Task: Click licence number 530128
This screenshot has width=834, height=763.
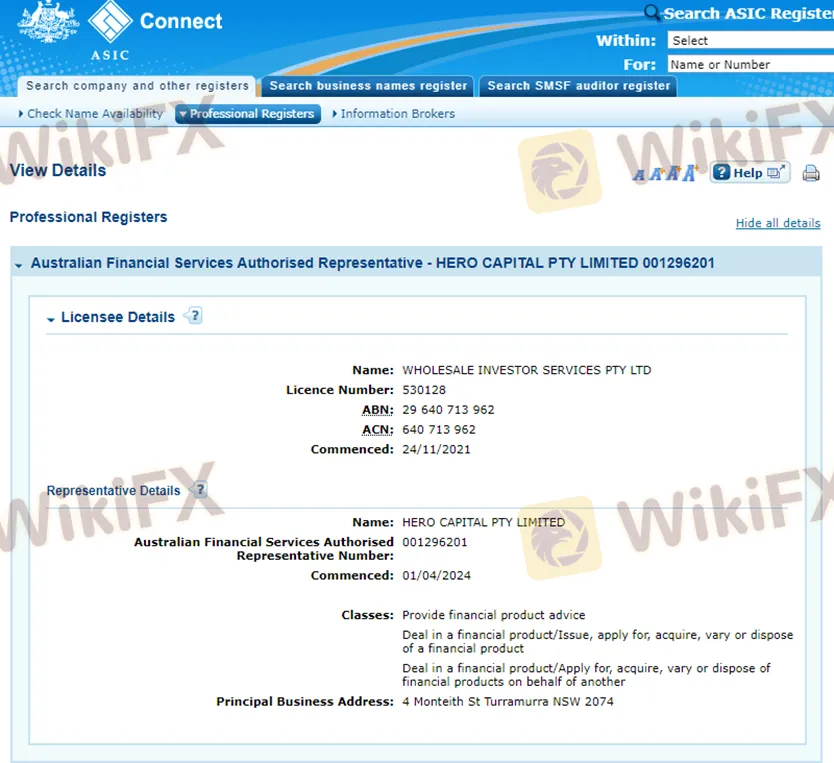Action: pyautogui.click(x=424, y=390)
